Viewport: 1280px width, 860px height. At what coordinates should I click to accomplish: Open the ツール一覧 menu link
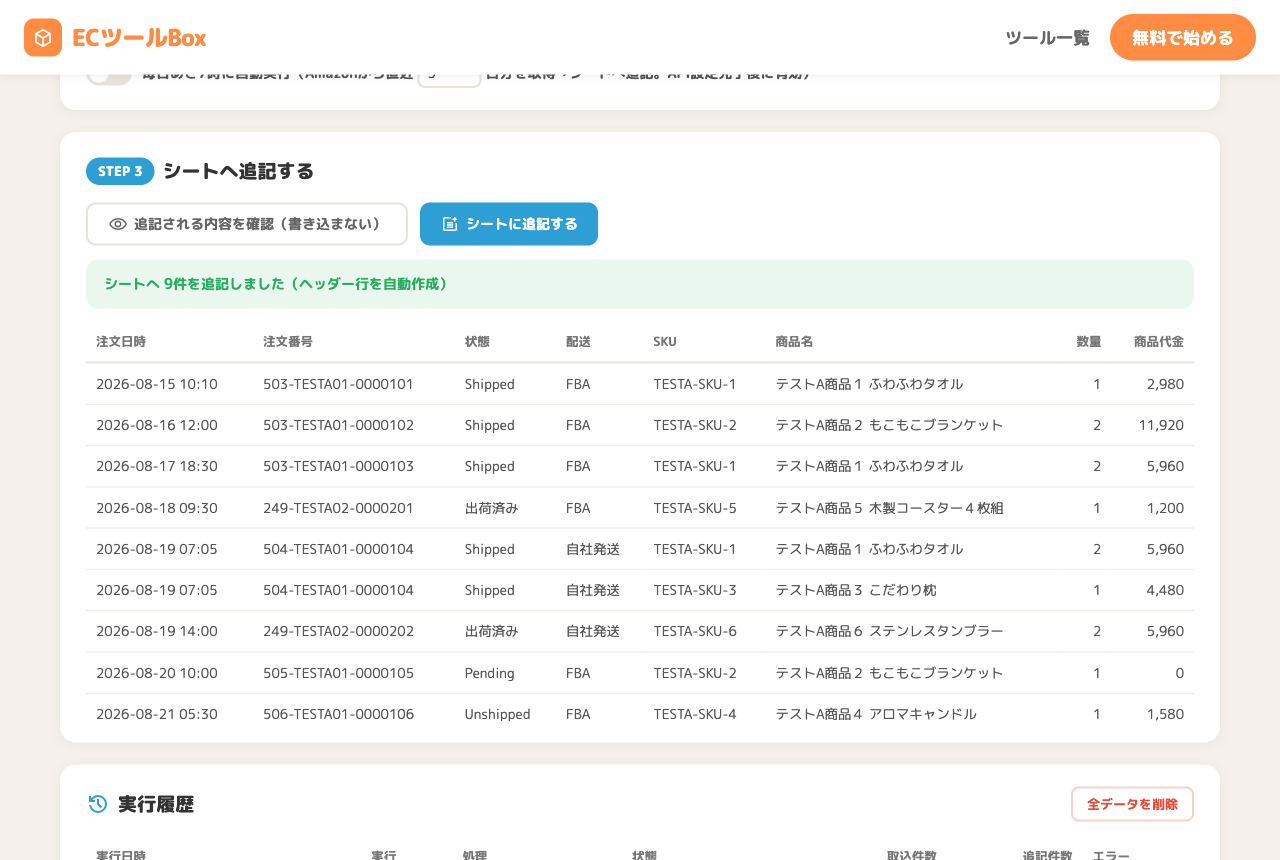(1047, 38)
